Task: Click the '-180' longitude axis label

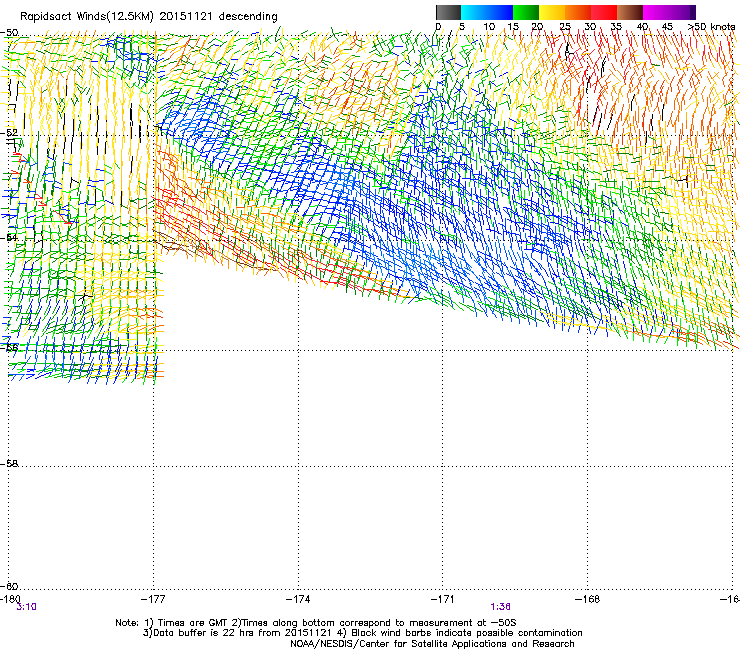Action: (10, 599)
